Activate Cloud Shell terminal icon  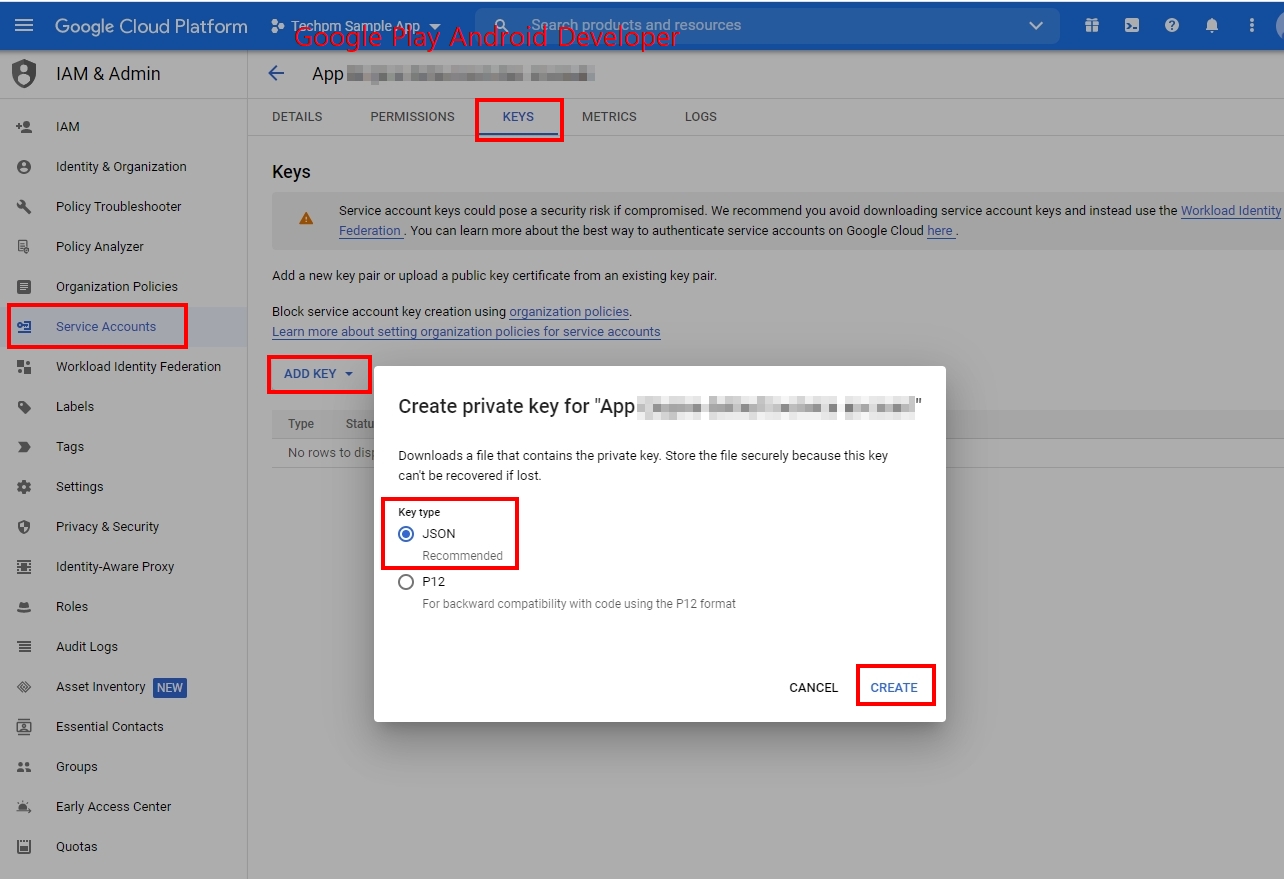[1132, 26]
